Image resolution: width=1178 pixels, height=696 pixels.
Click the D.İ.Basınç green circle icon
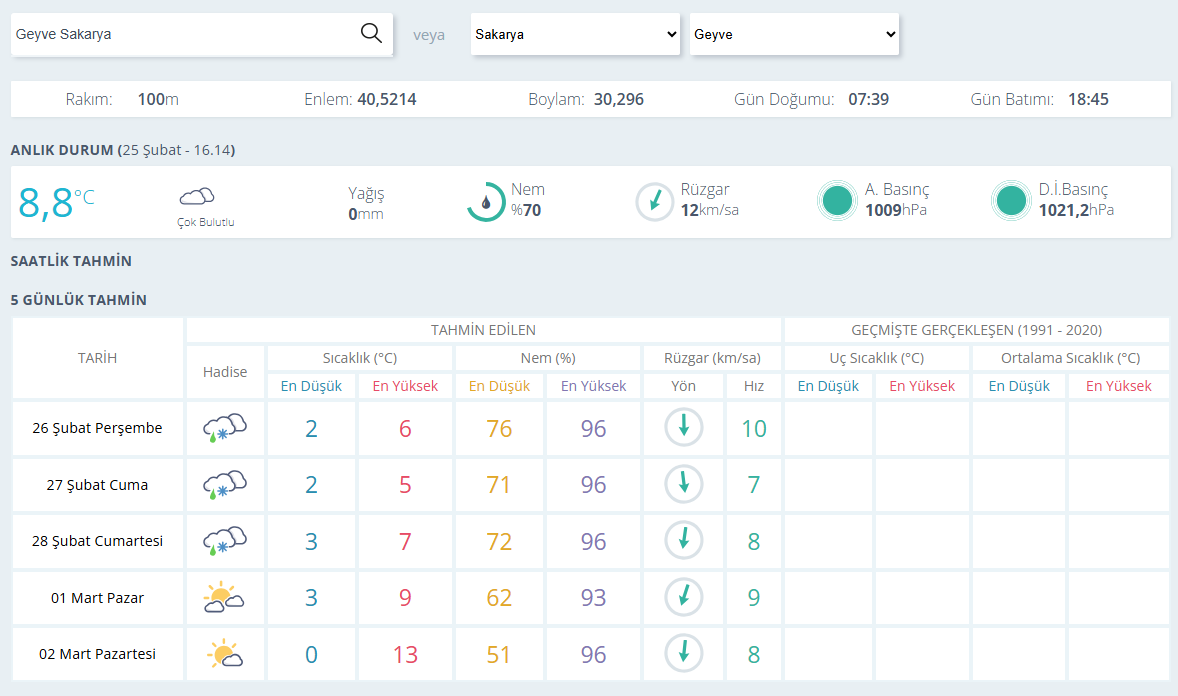pyautogui.click(x=1011, y=201)
